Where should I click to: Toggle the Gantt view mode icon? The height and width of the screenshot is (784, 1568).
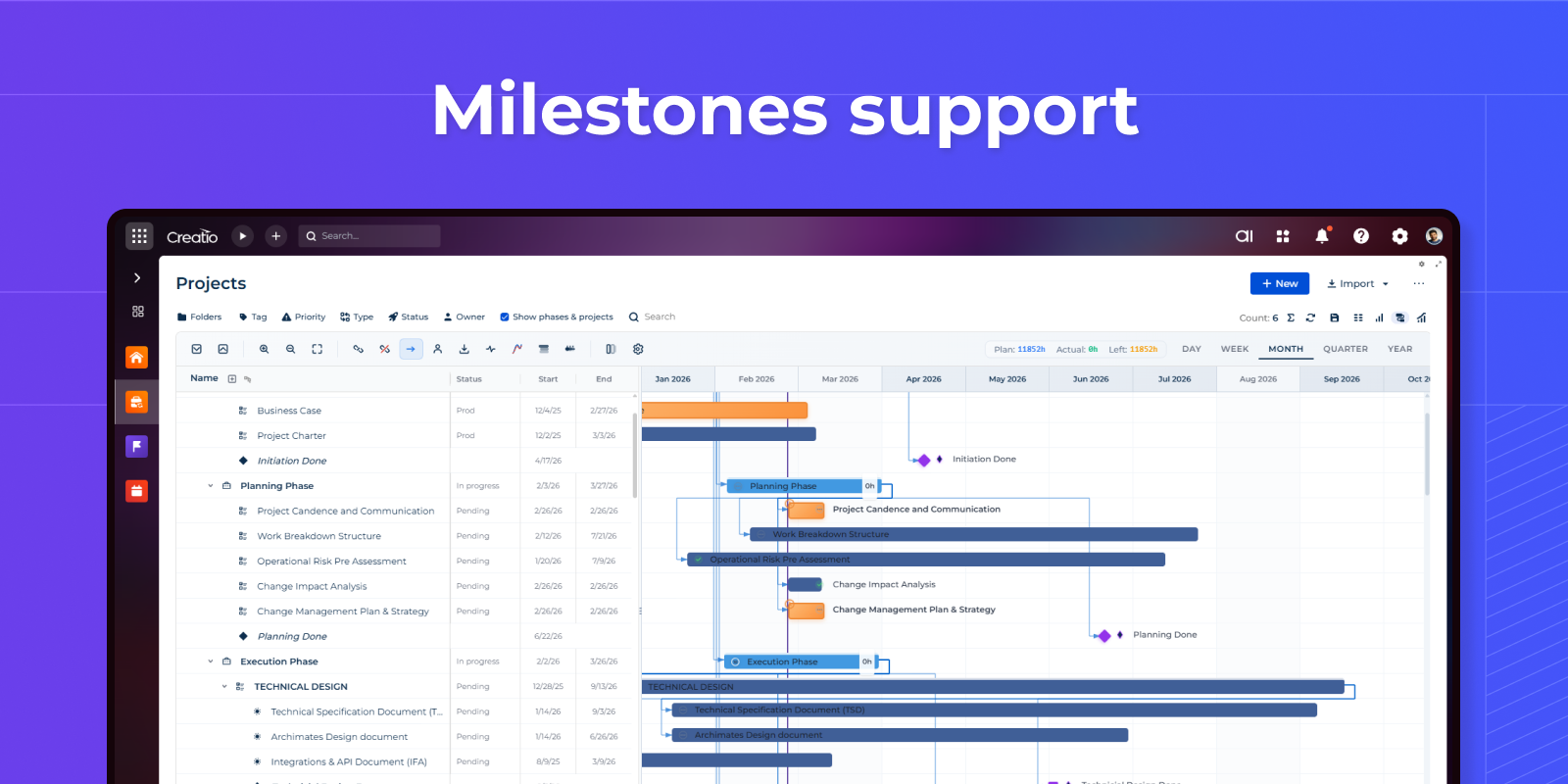pyautogui.click(x=1399, y=318)
